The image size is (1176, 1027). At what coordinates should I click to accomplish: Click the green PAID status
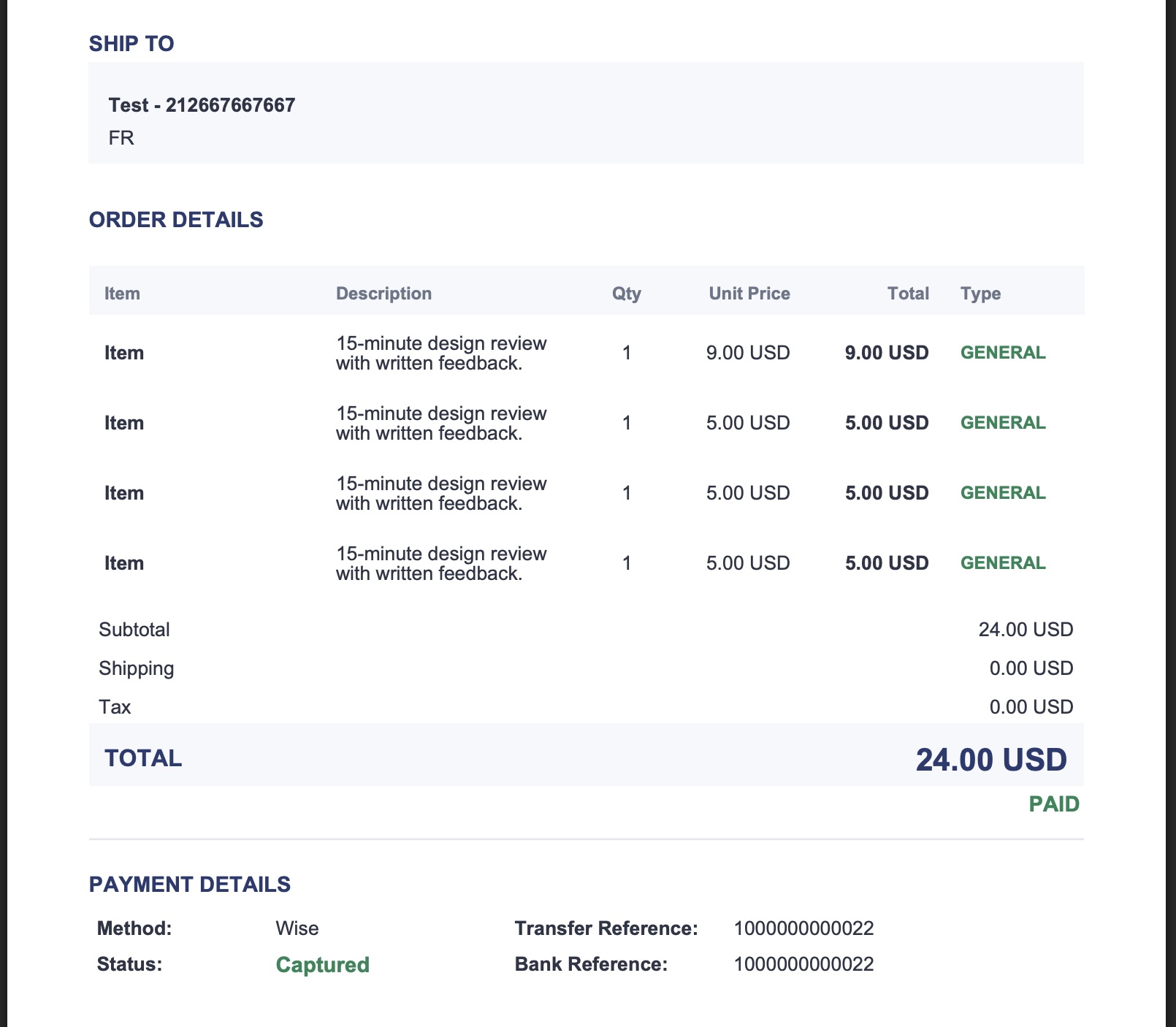[x=1054, y=804]
